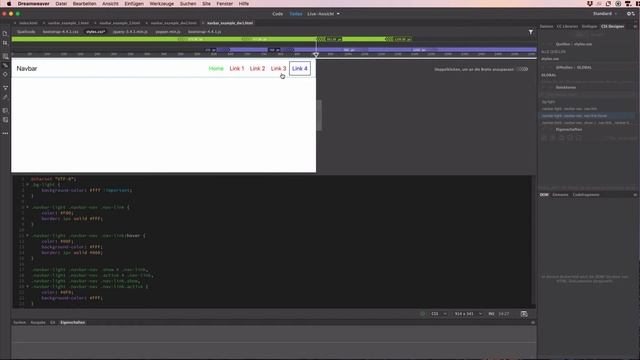Screen dimensions: 640x360
Task: Select styles.css in the Quellen list
Action: coord(550,59)
